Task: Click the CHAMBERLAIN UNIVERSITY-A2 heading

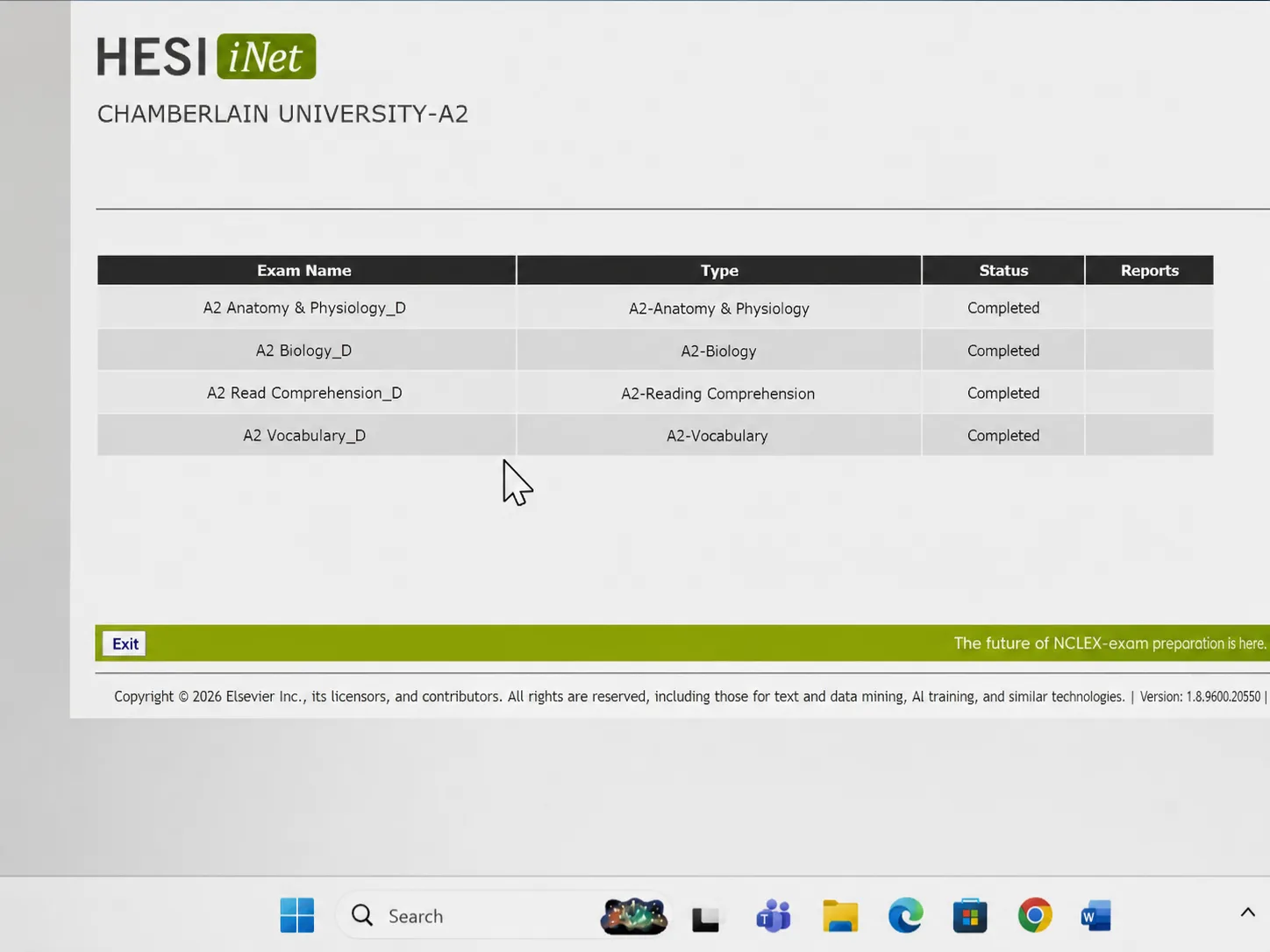Action: point(282,114)
